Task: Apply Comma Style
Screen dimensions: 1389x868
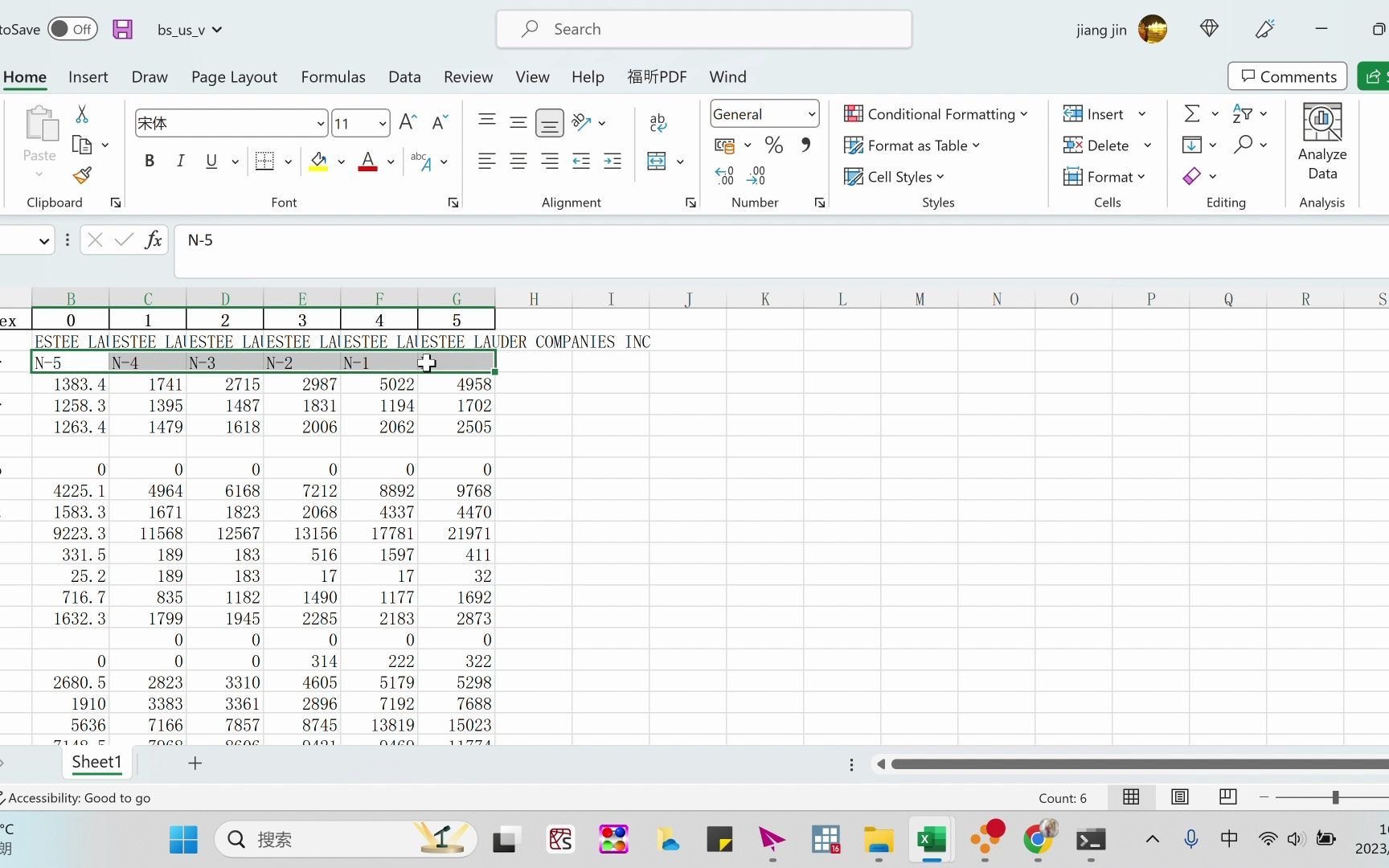Action: coord(805,145)
